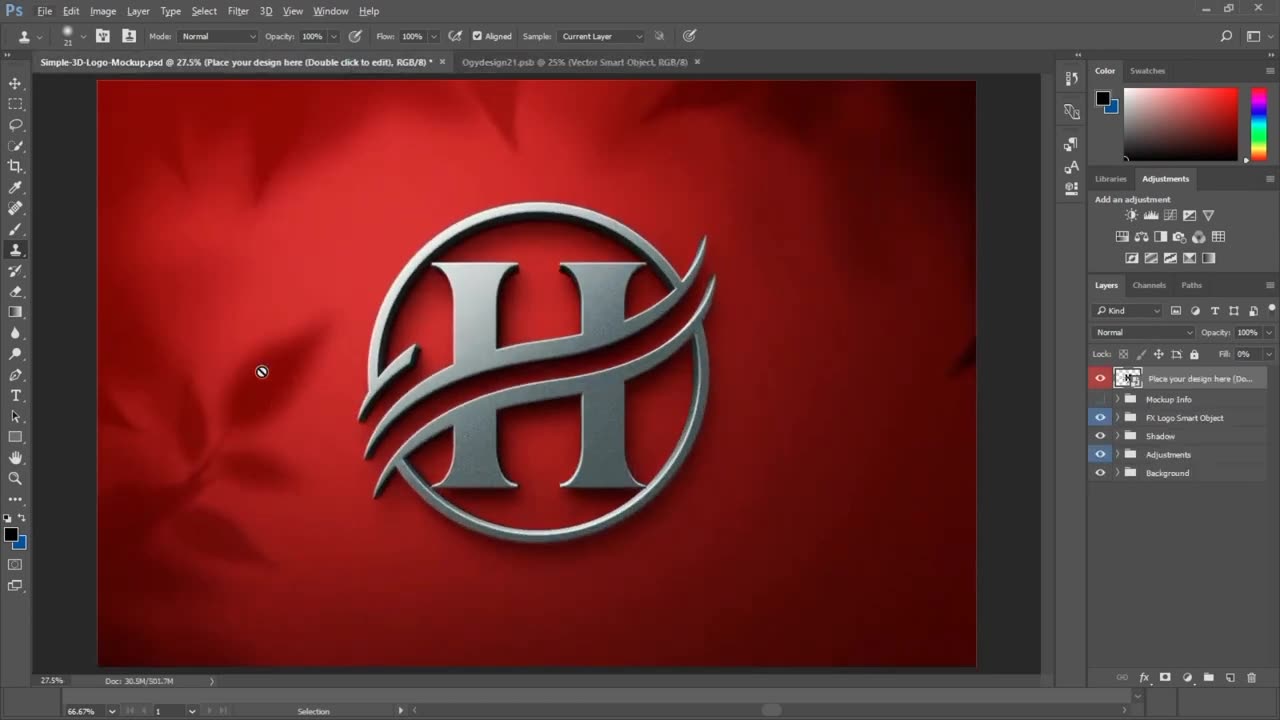
Task: Open the layer filter Kind dropdown
Action: [1127, 311]
